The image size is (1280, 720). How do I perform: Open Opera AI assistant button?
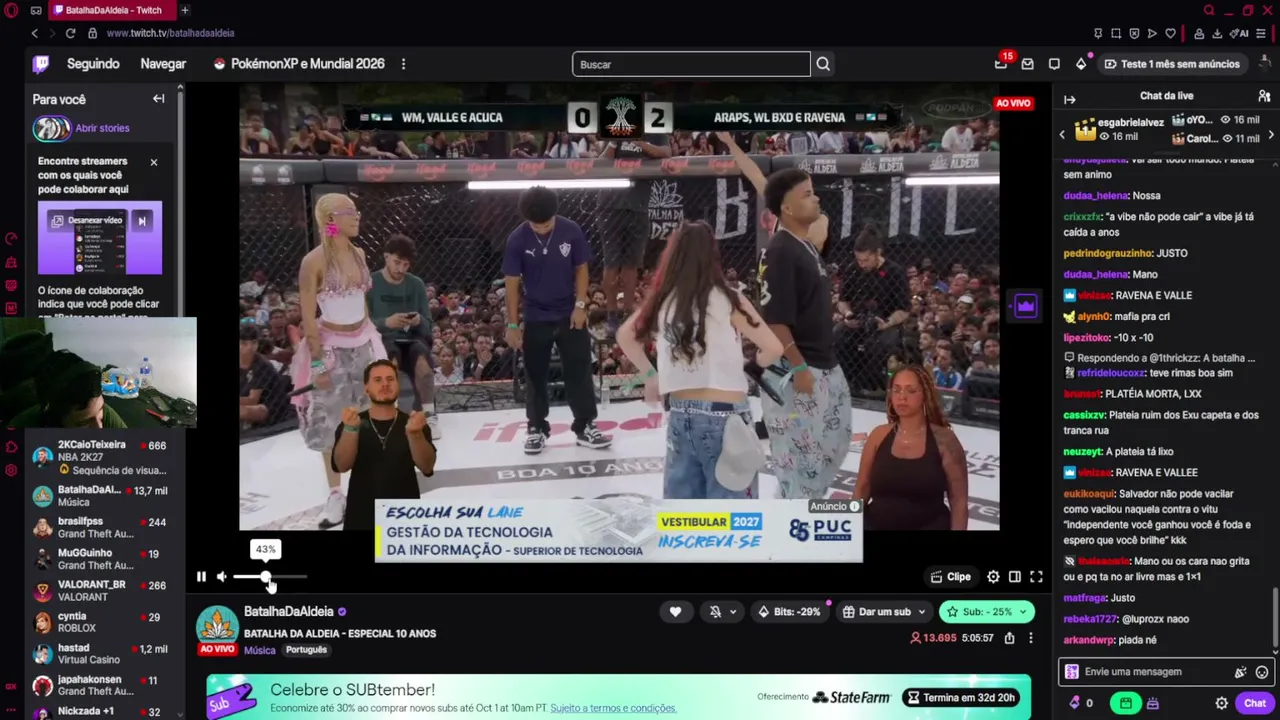1241,33
